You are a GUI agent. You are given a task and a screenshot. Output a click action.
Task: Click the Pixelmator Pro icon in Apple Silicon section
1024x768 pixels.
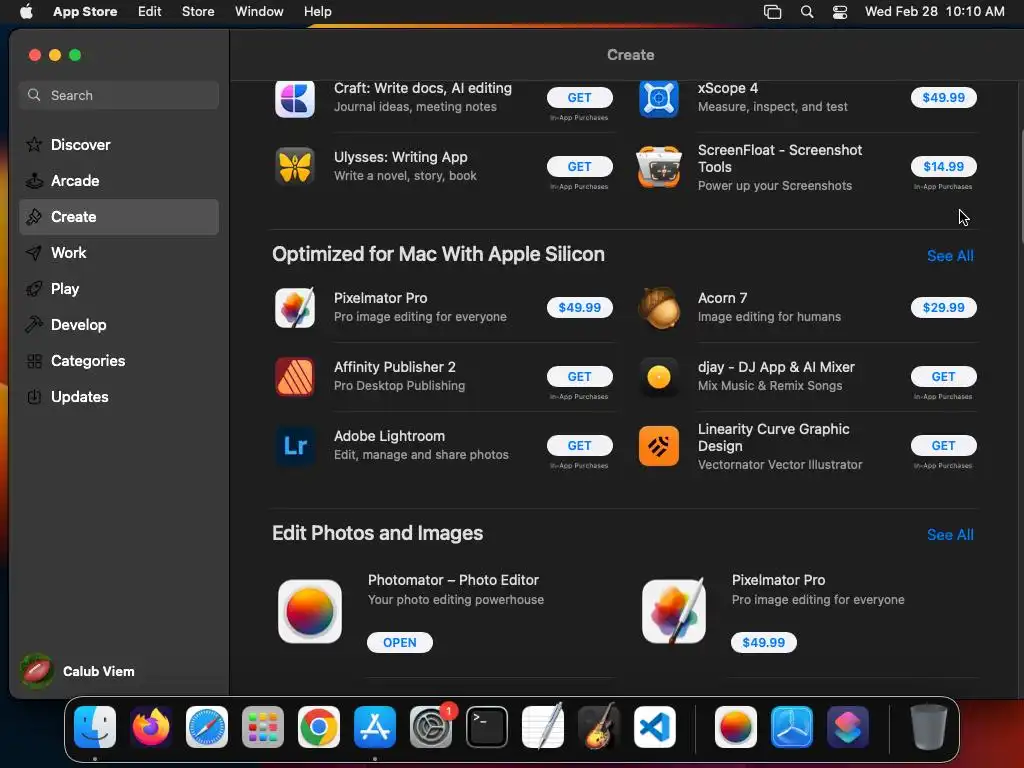click(295, 307)
